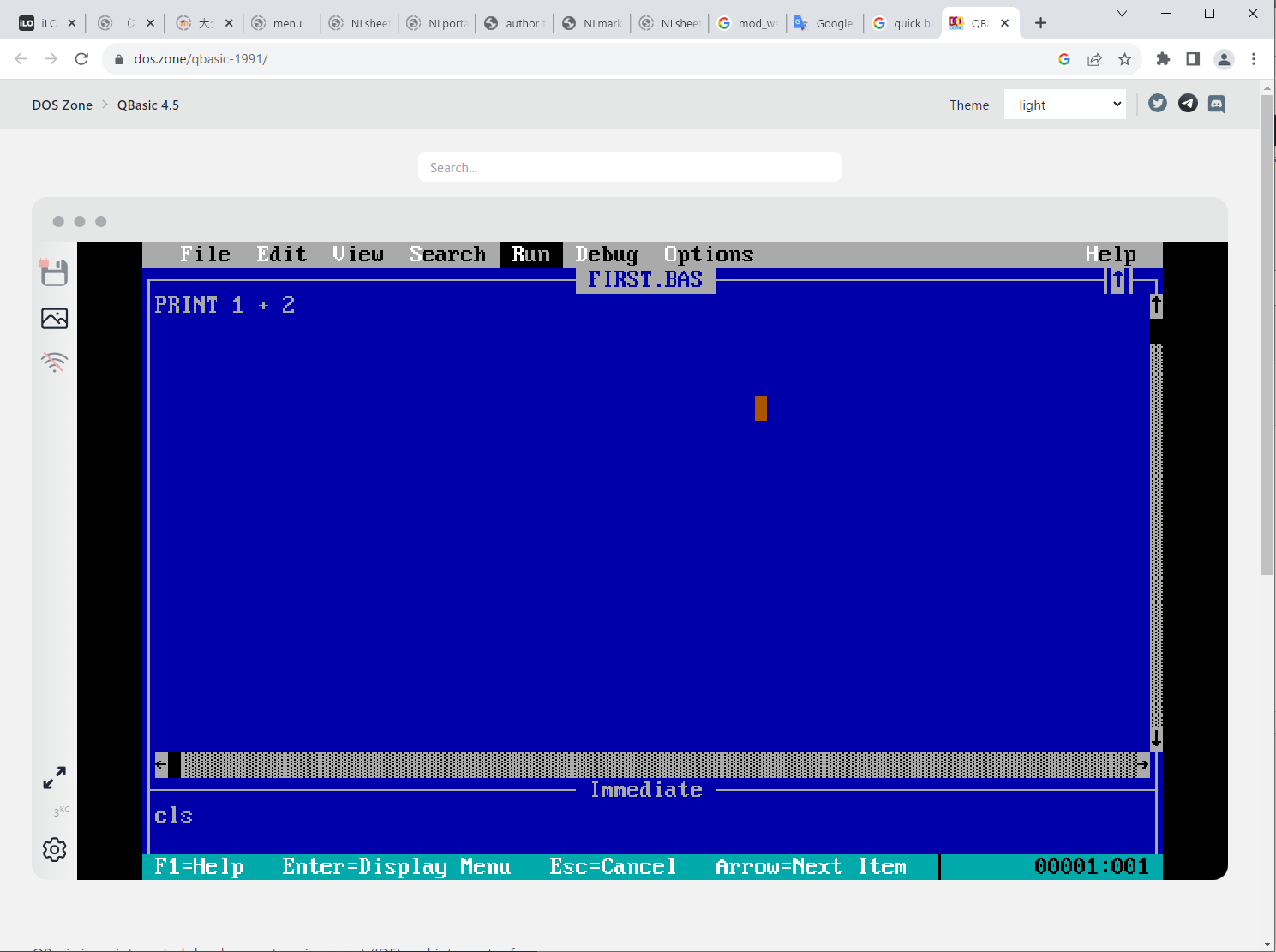1276x952 pixels.
Task: Click the network wifi icon in sidebar
Action: click(x=54, y=362)
